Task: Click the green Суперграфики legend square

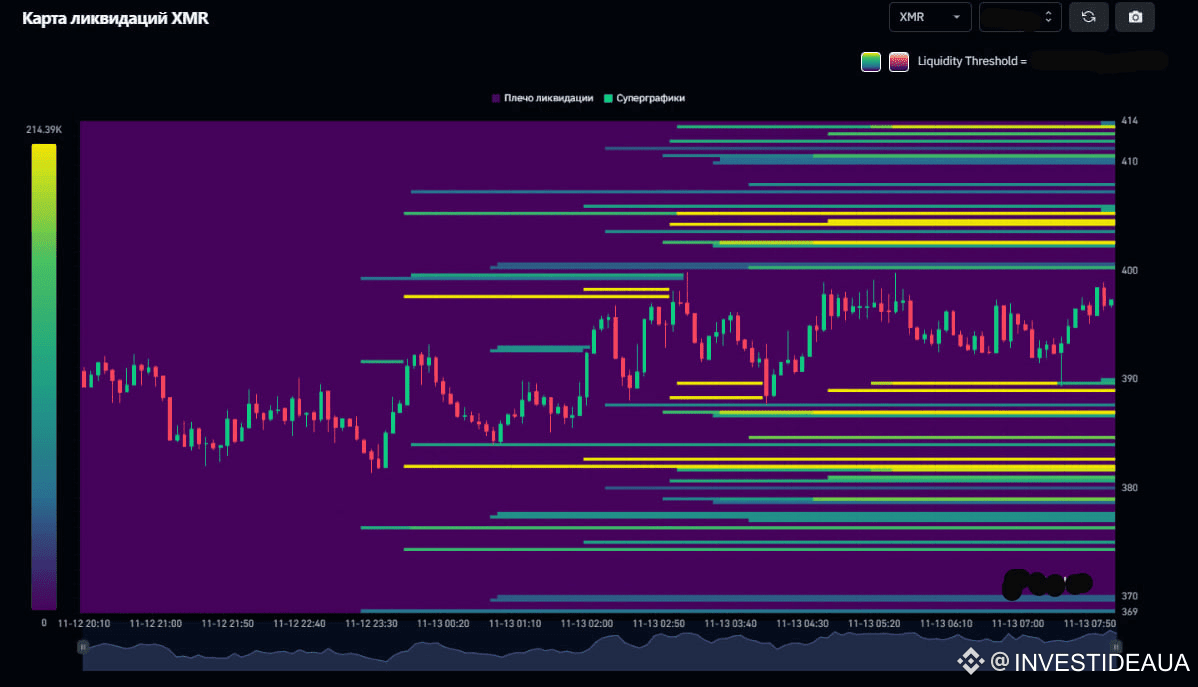Action: click(x=607, y=98)
